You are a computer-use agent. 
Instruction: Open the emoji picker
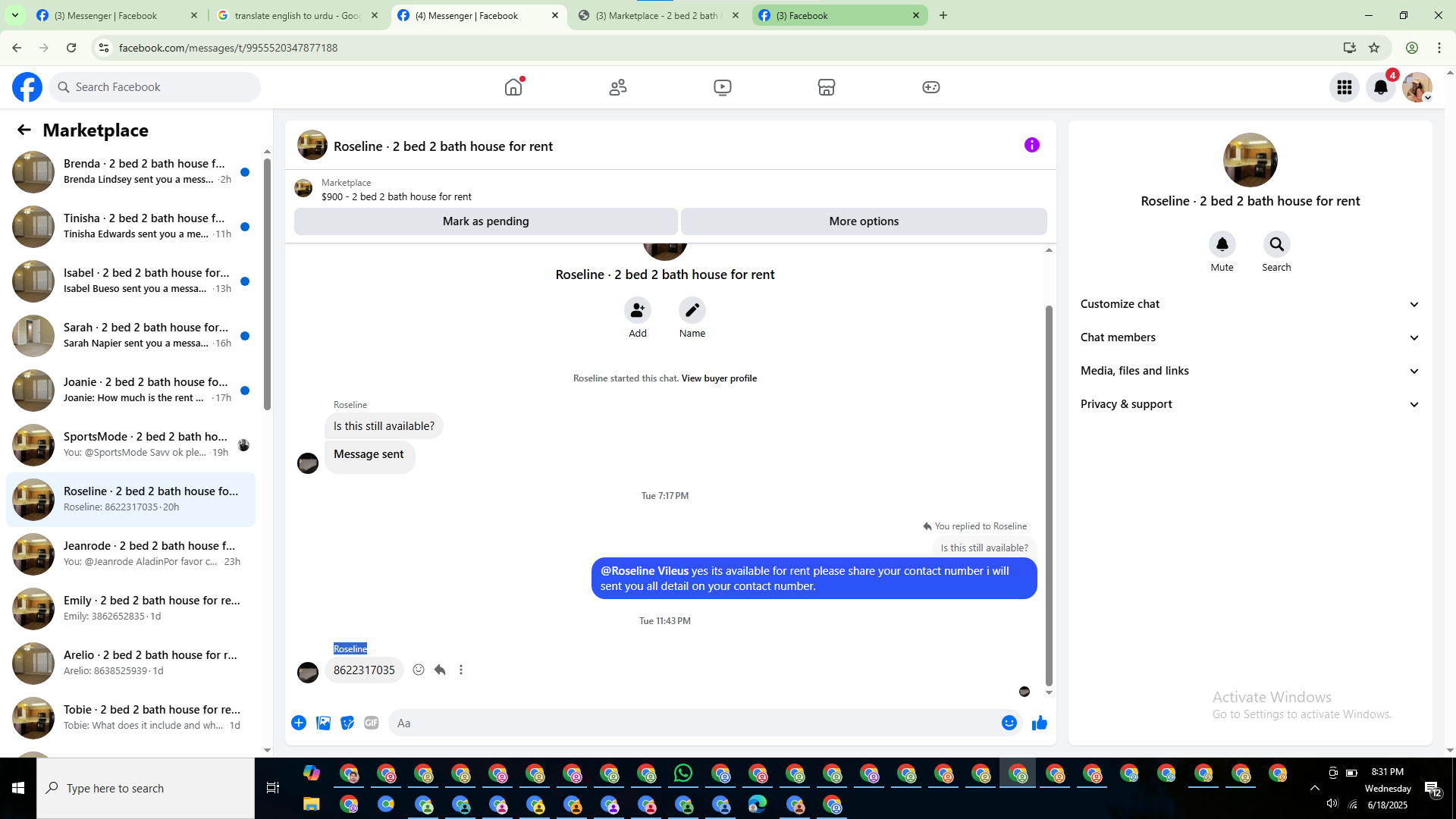pos(1009,723)
